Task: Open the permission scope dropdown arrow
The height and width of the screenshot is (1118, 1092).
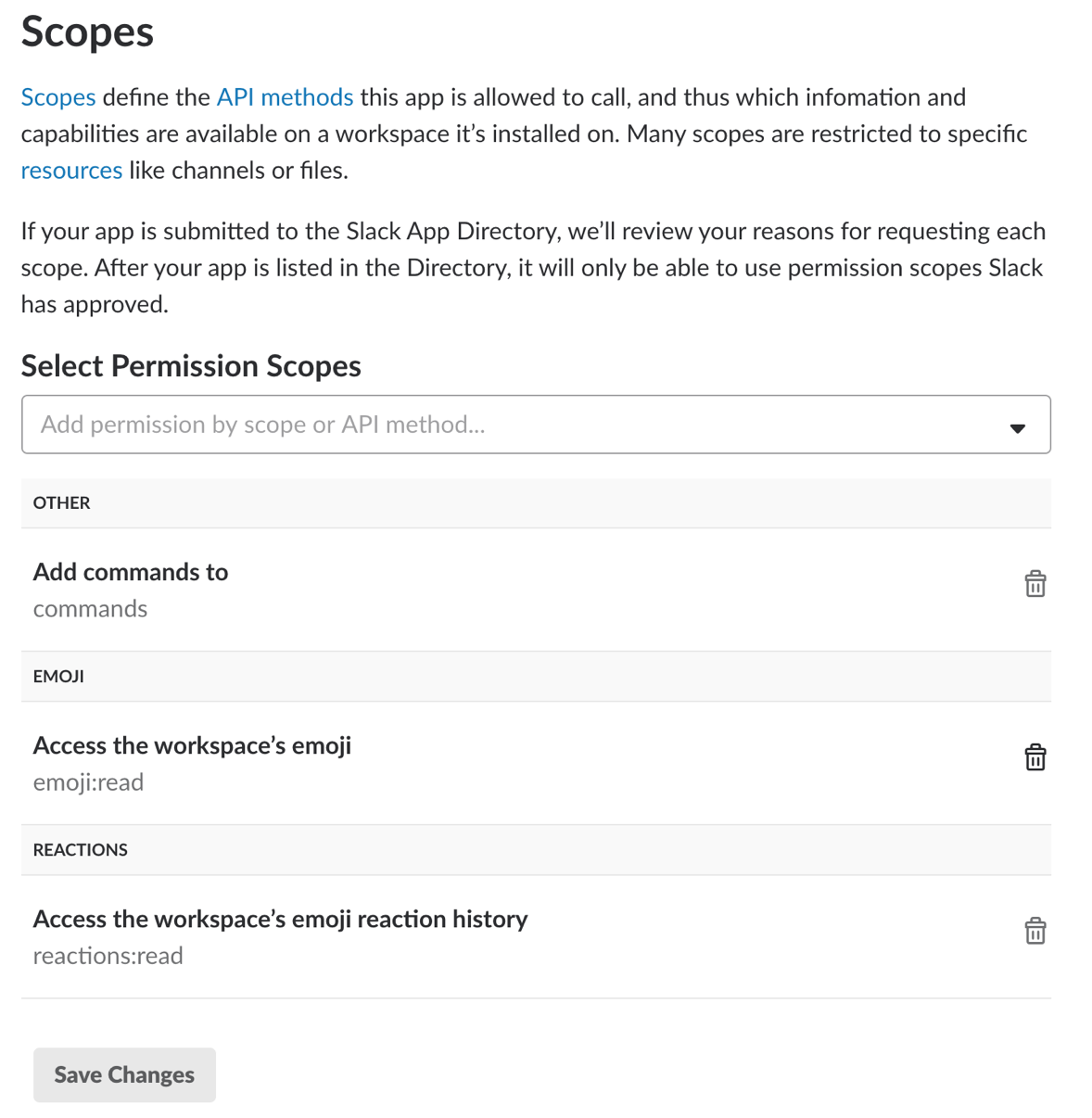Action: point(1017,427)
